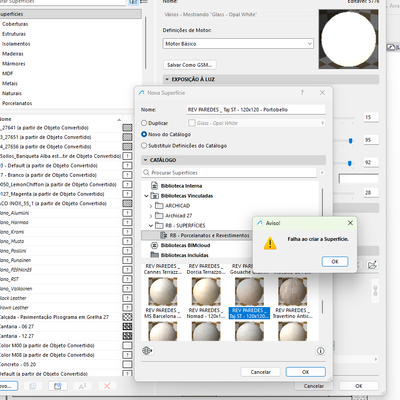Collapse the Bibliotecas Vinculadas tree node
This screenshot has height=400, width=400.
tap(146, 196)
